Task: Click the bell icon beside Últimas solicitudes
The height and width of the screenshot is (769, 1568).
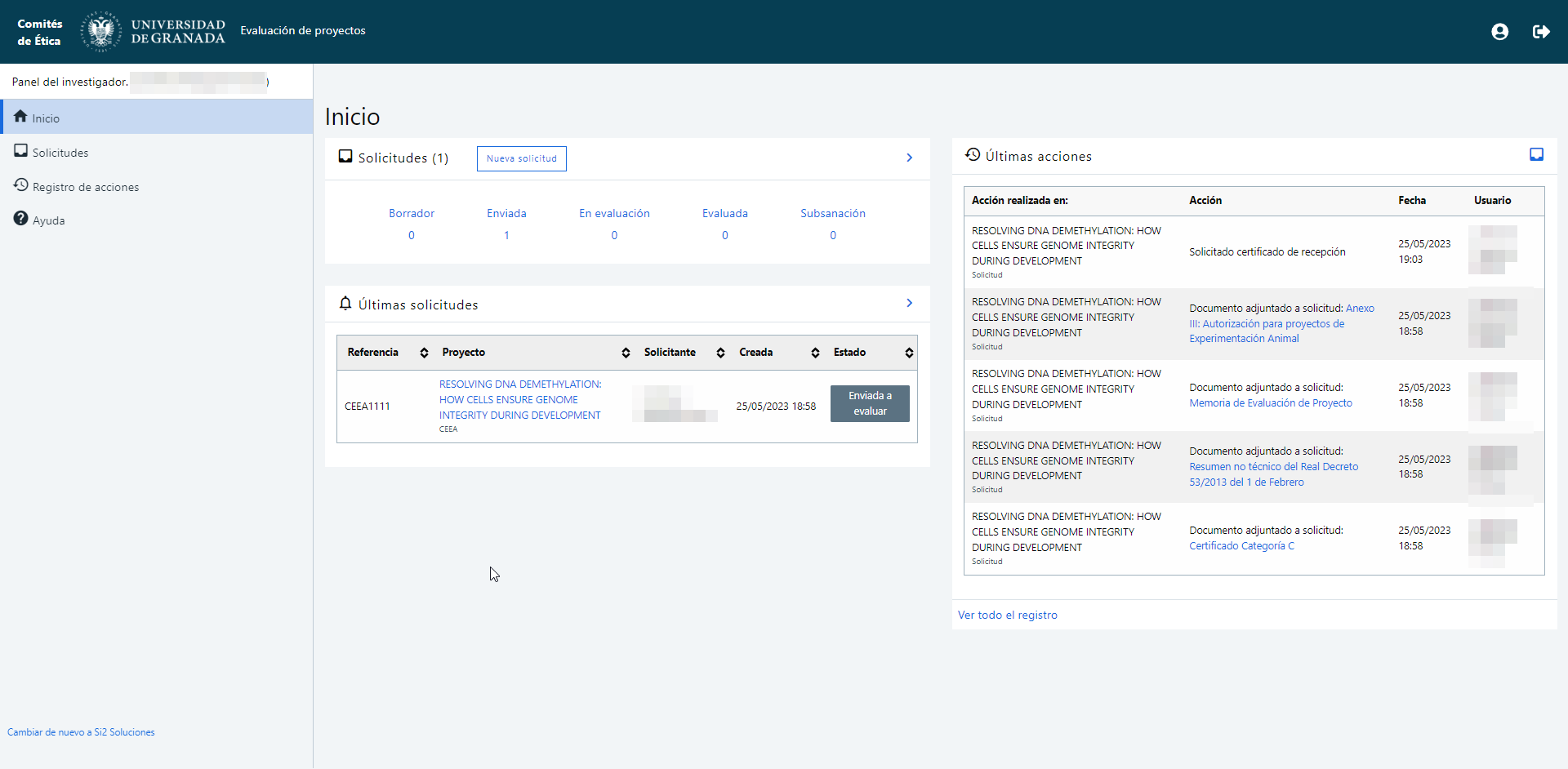Action: 345,304
